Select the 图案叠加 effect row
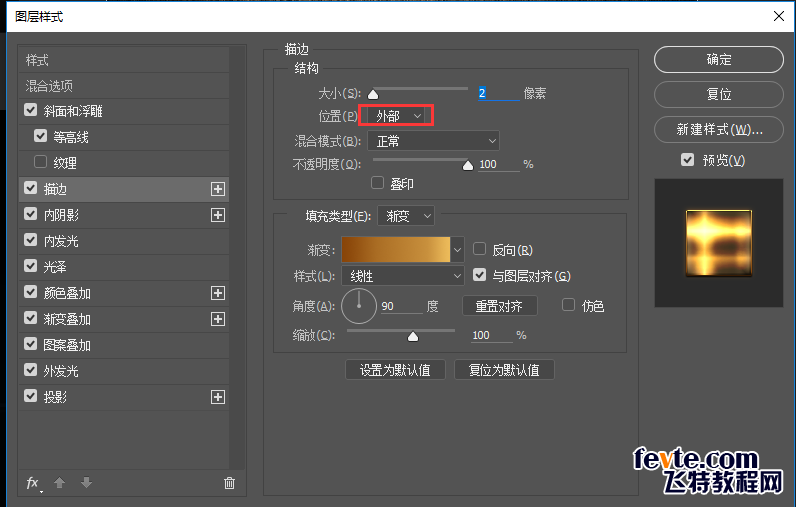796x507 pixels. click(124, 345)
